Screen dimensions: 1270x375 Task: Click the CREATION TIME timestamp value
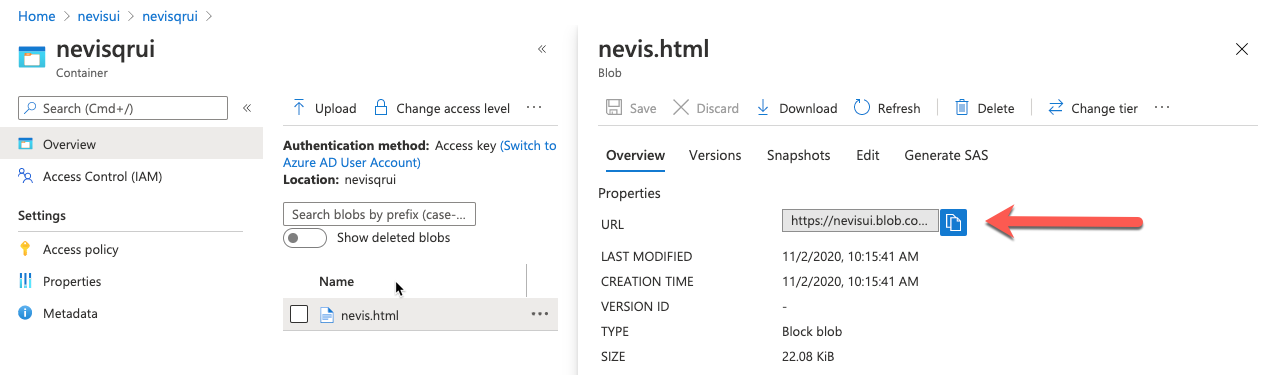(850, 282)
